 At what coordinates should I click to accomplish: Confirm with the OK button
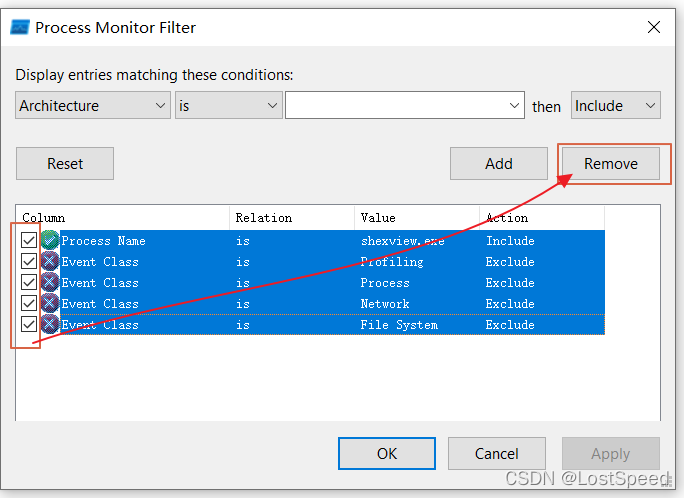[387, 454]
